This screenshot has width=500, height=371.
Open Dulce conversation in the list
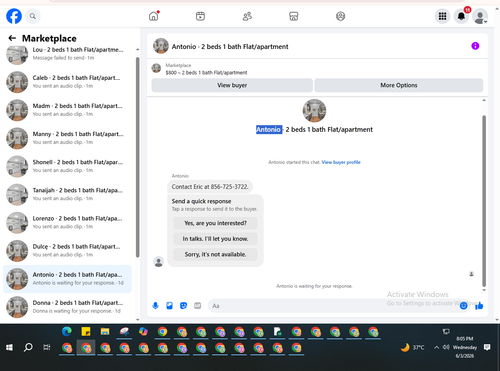(x=68, y=251)
